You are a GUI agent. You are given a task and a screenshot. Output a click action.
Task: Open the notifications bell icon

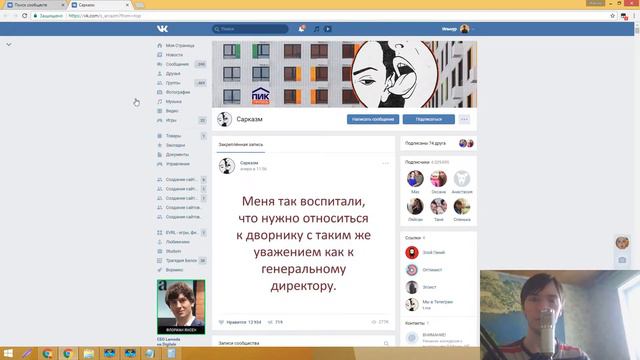pyautogui.click(x=301, y=29)
